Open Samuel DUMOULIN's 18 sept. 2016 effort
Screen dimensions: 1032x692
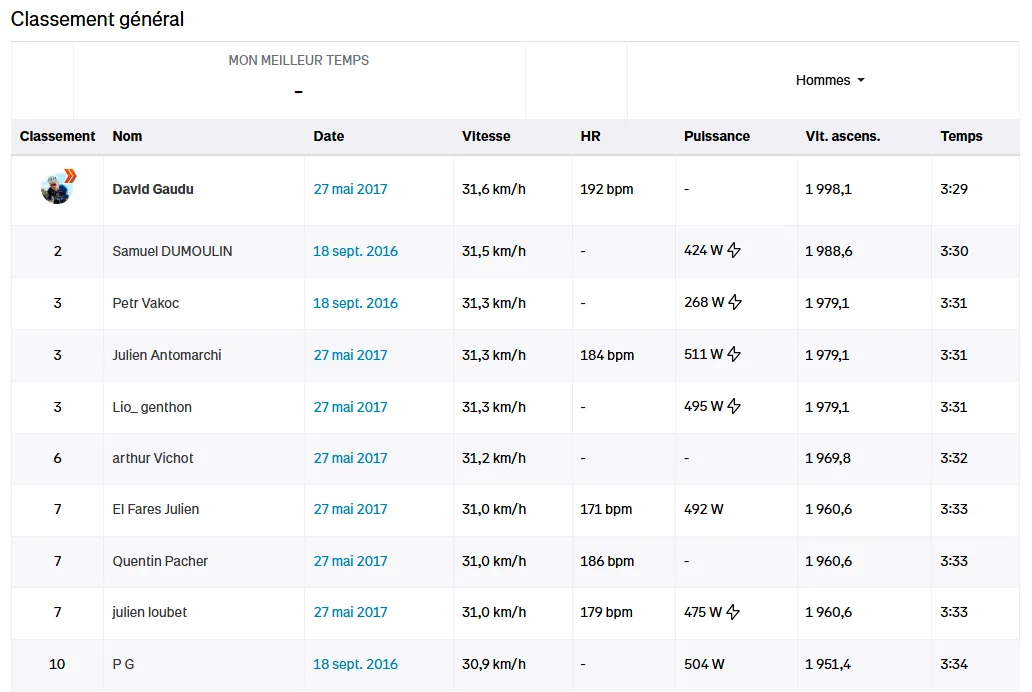355,251
